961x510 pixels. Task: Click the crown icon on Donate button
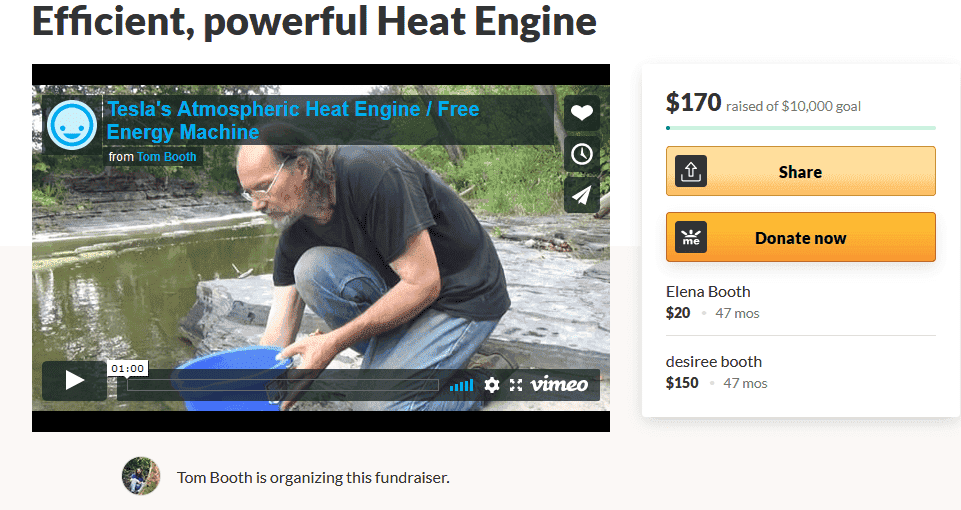pos(691,237)
